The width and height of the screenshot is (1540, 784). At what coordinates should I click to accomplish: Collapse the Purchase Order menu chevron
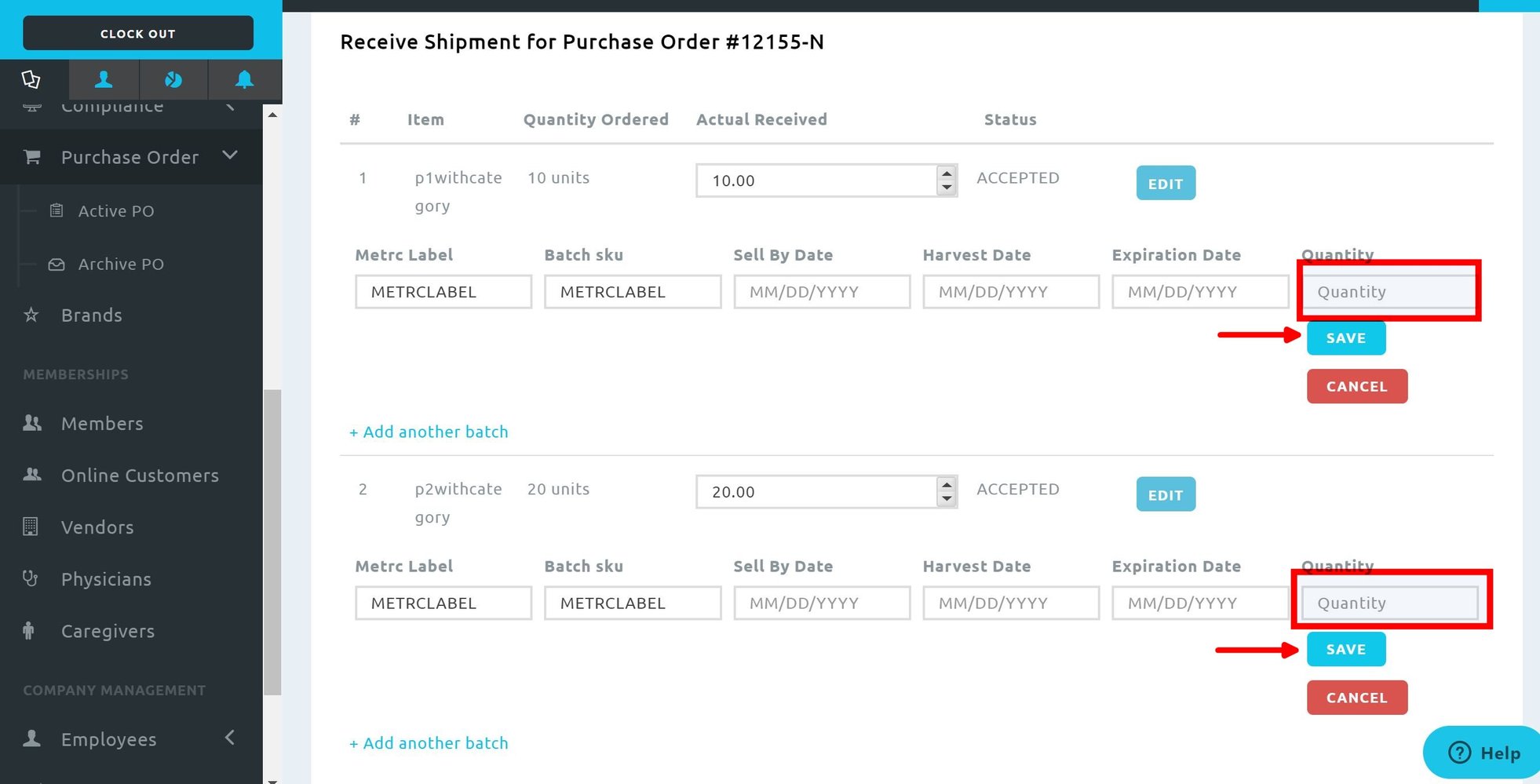(230, 155)
